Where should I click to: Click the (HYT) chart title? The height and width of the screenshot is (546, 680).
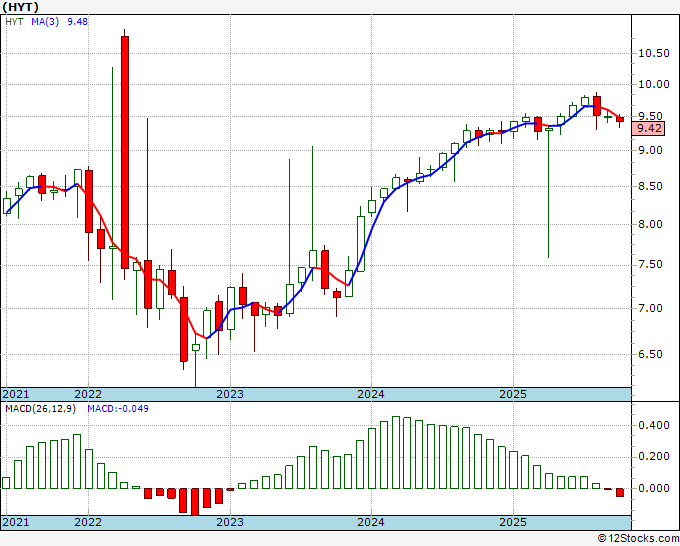tap(21, 7)
